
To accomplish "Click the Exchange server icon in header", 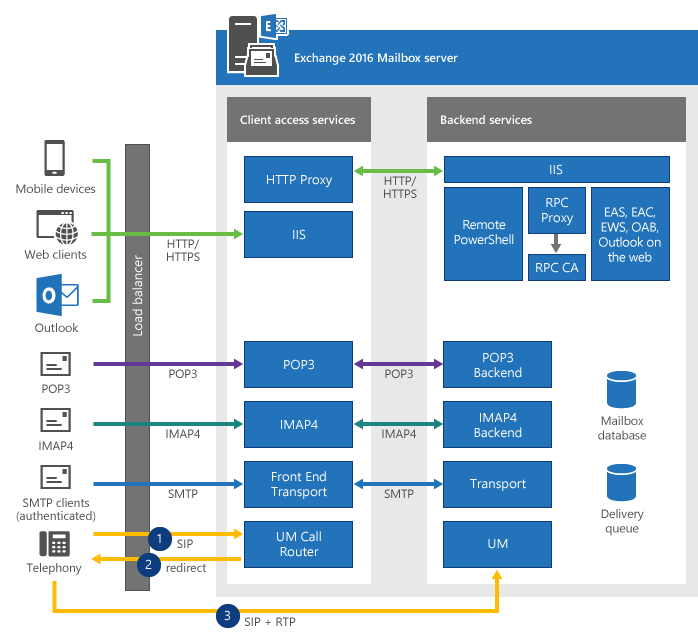I will point(255,43).
